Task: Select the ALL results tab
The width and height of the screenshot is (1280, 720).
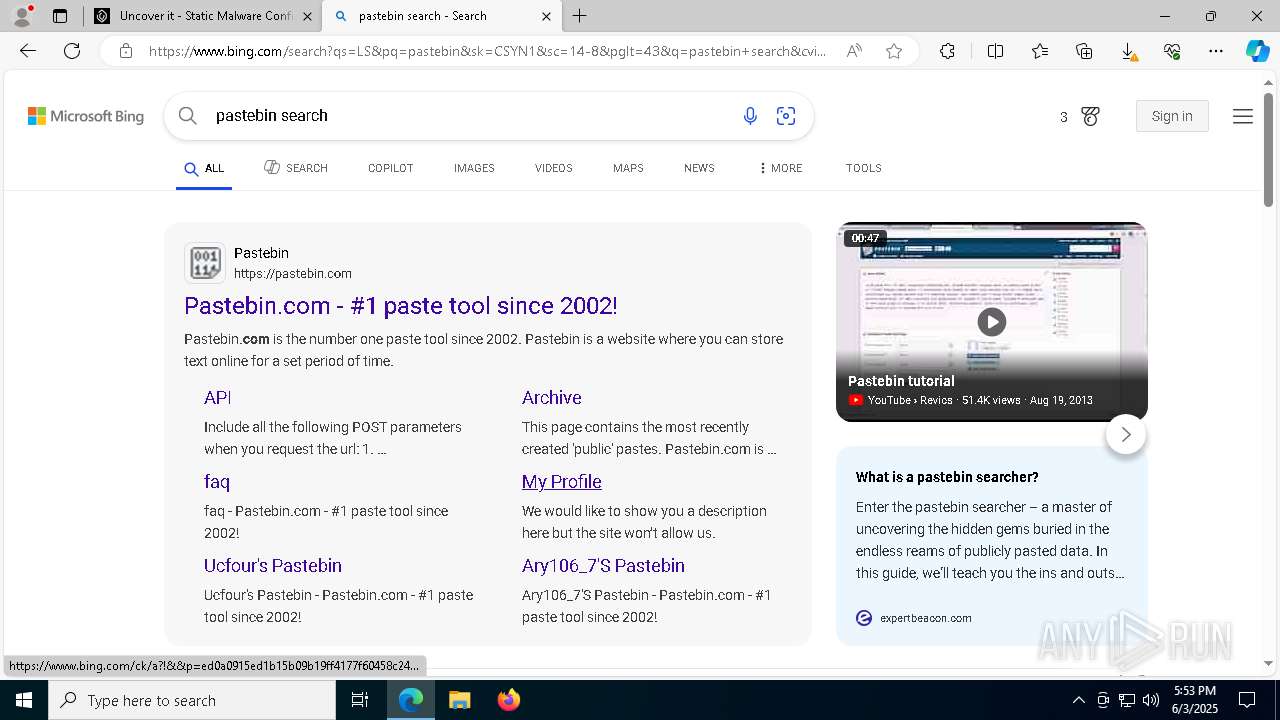Action: (204, 168)
